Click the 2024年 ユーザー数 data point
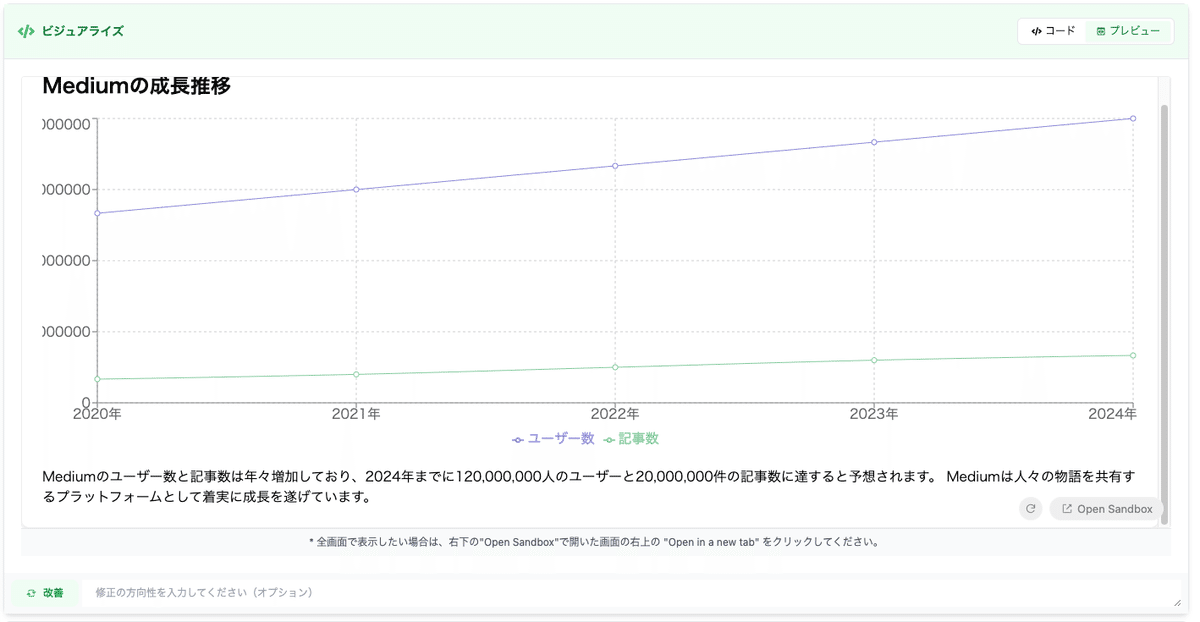The width and height of the screenshot is (1200, 622). 1133,118
